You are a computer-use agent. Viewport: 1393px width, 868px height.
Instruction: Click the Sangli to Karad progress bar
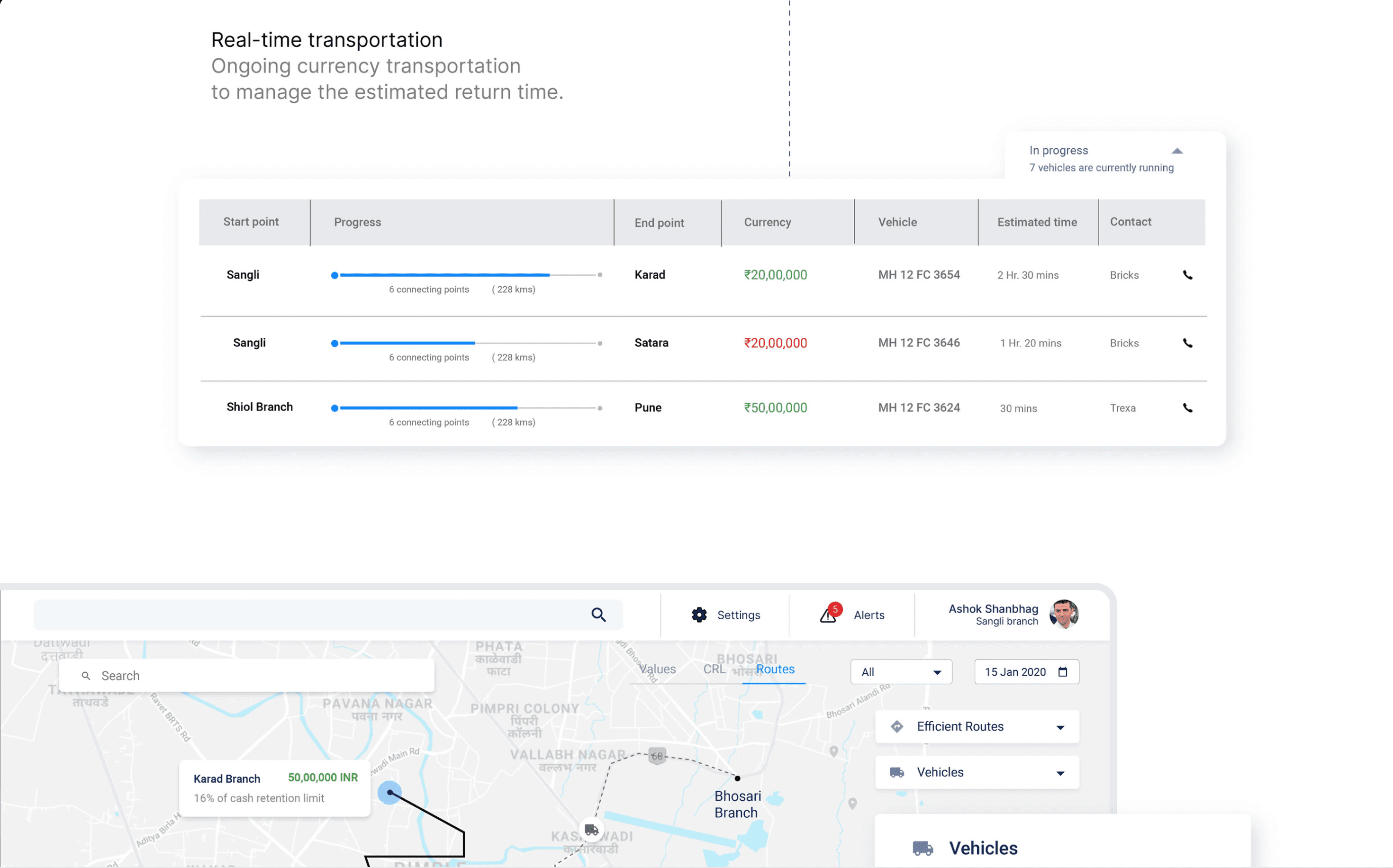tap(466, 275)
